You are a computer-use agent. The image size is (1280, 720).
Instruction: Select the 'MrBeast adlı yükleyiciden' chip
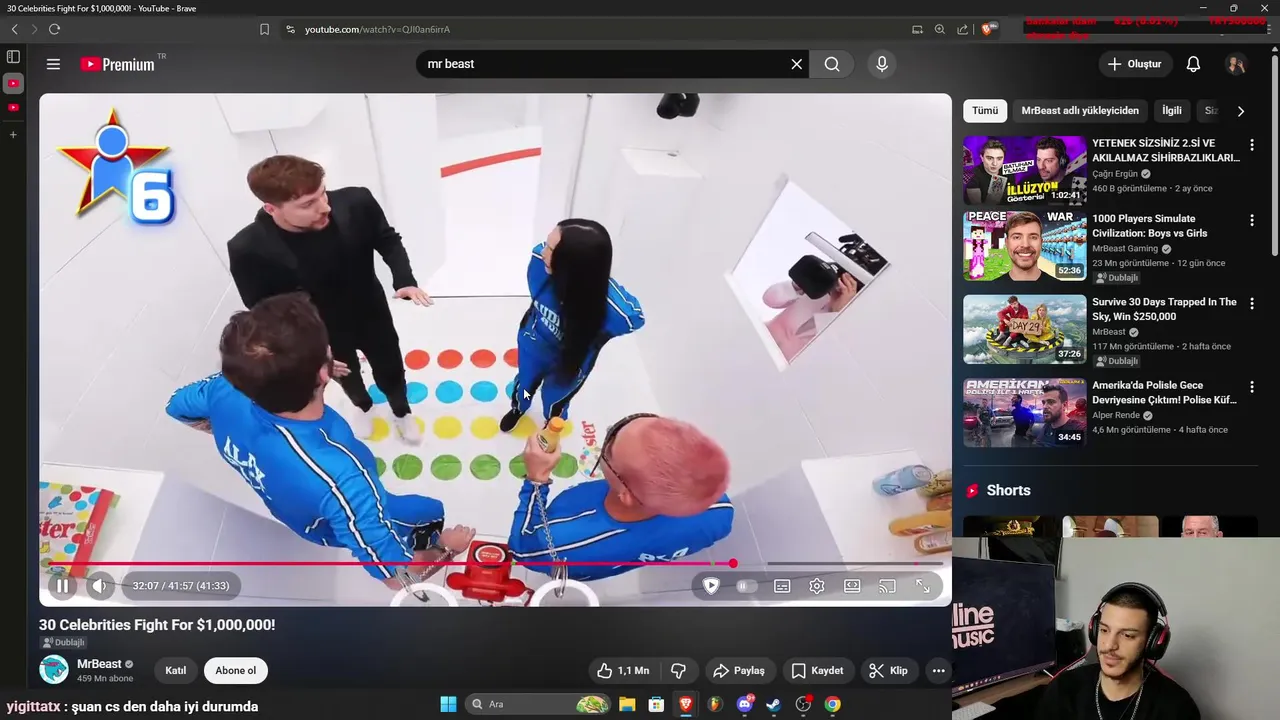pos(1080,111)
